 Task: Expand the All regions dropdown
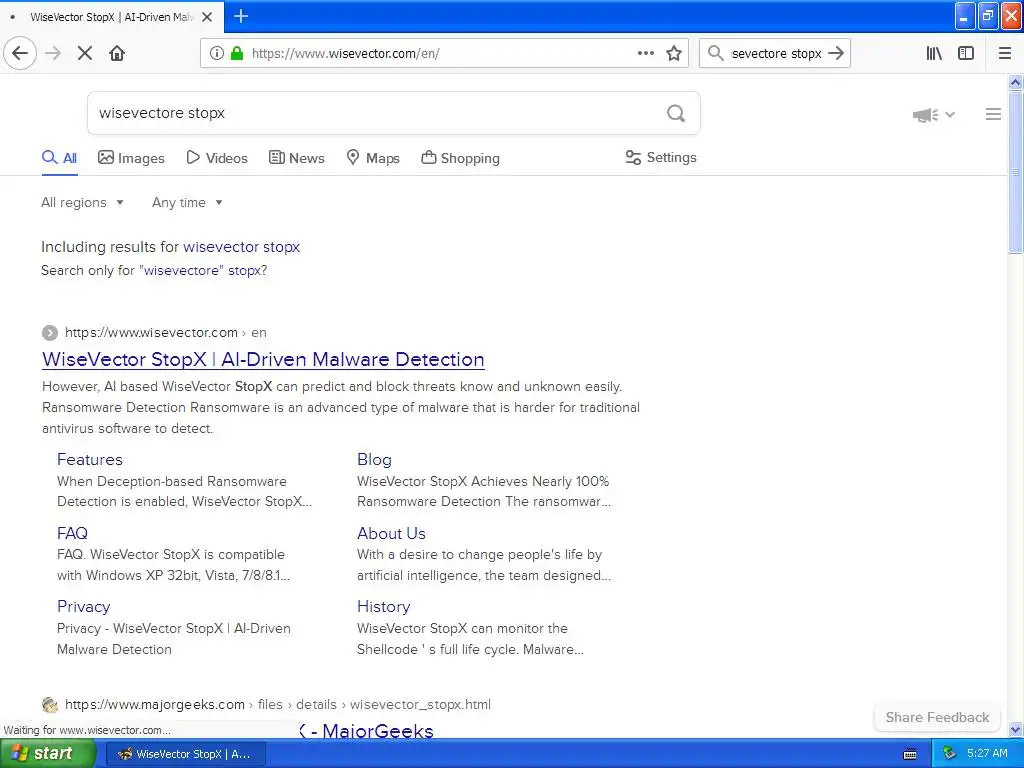pos(82,202)
